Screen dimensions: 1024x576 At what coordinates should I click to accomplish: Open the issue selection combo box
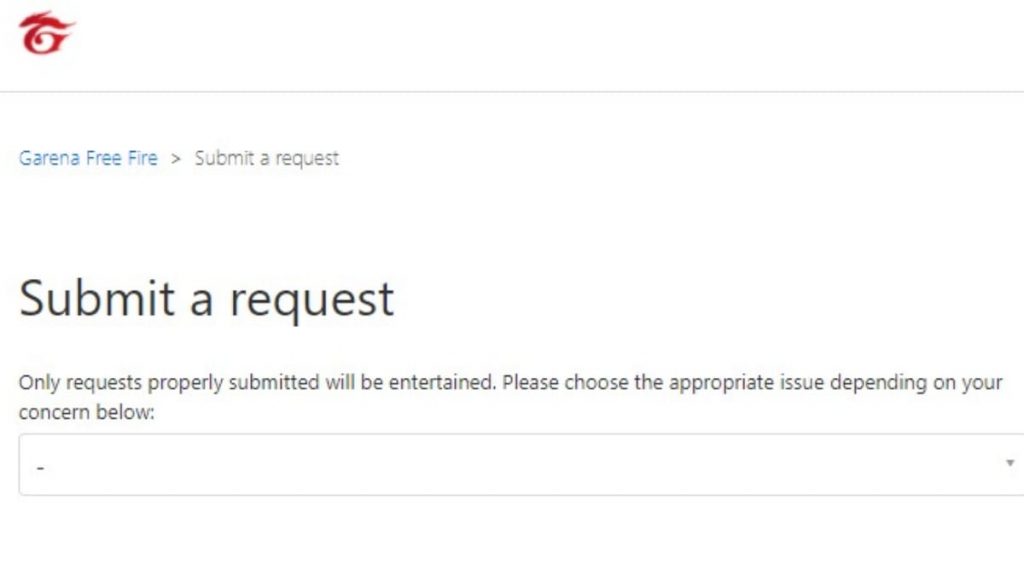click(x=521, y=464)
